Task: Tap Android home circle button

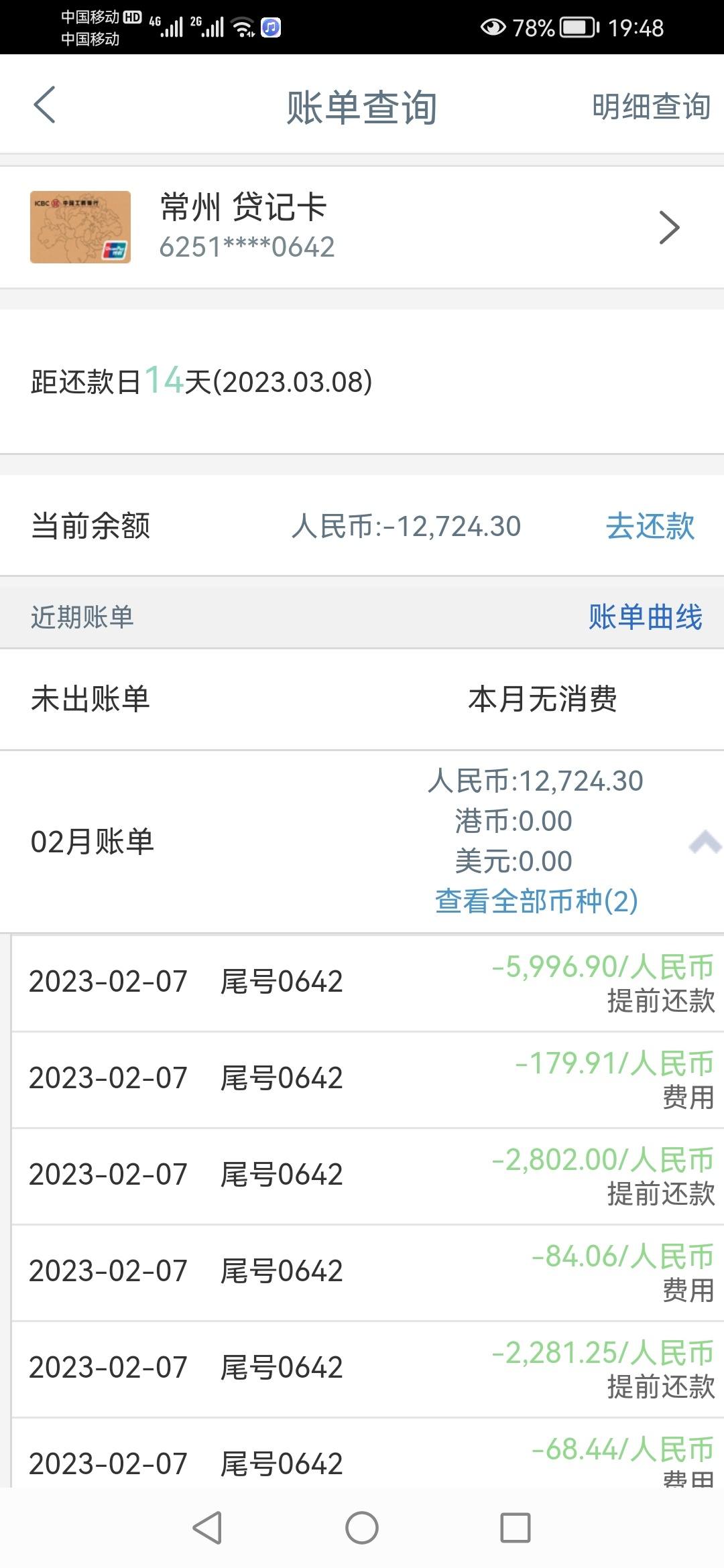Action: [x=362, y=1528]
